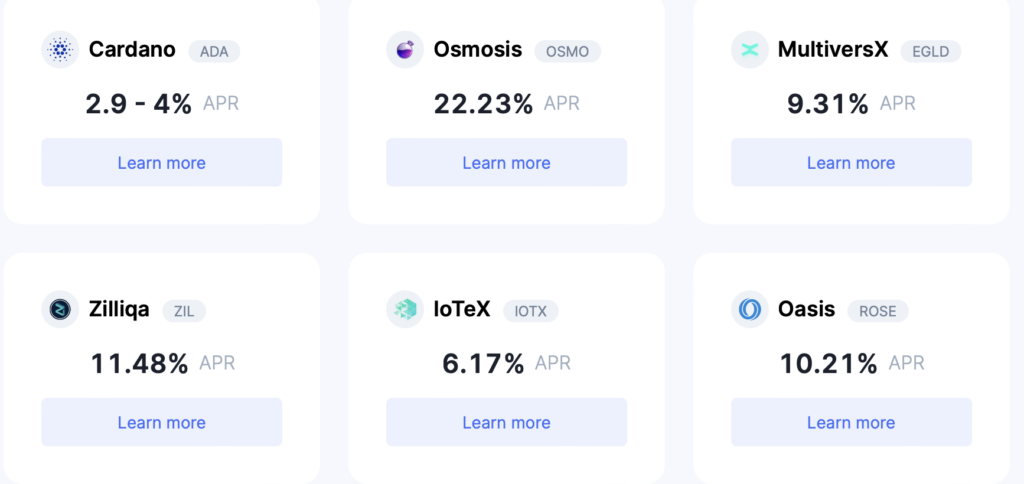
Task: Open Learn more for Zilliqa
Action: pyautogui.click(x=162, y=423)
